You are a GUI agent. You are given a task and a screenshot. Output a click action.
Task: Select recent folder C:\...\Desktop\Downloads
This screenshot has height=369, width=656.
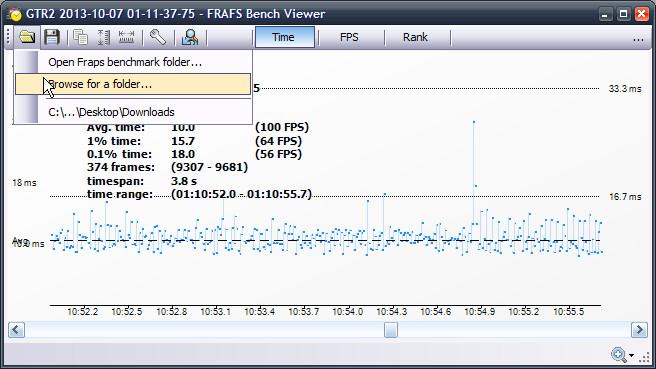click(x=133, y=112)
